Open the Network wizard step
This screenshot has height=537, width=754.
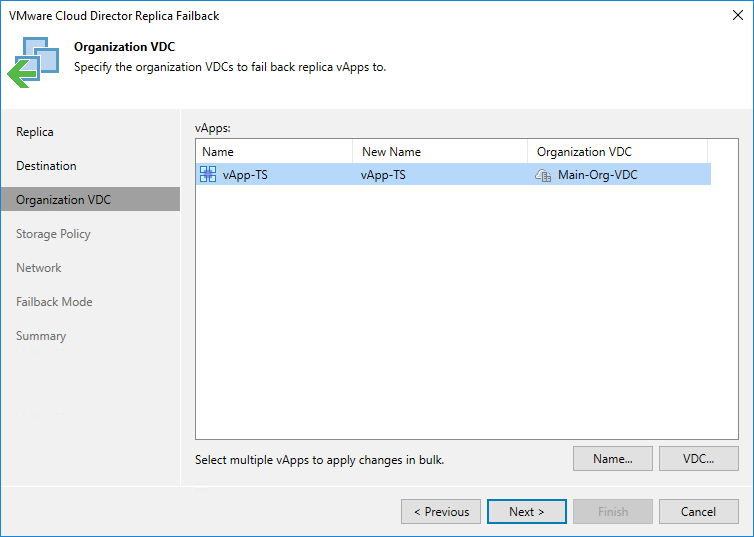pos(38,268)
